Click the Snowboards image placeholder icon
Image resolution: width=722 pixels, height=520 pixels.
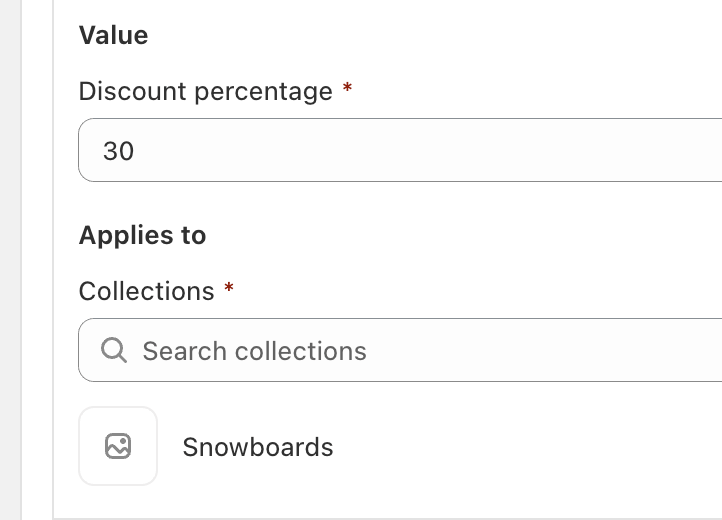pos(118,446)
